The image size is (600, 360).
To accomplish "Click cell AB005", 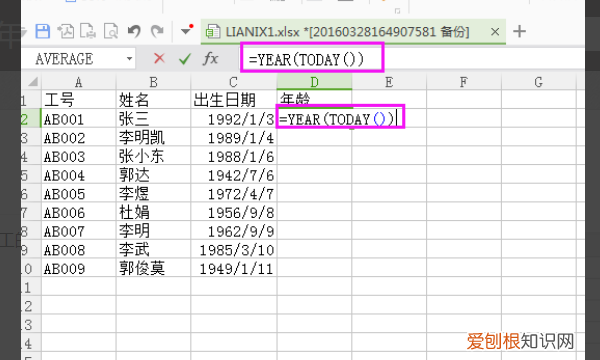I will [x=78, y=194].
